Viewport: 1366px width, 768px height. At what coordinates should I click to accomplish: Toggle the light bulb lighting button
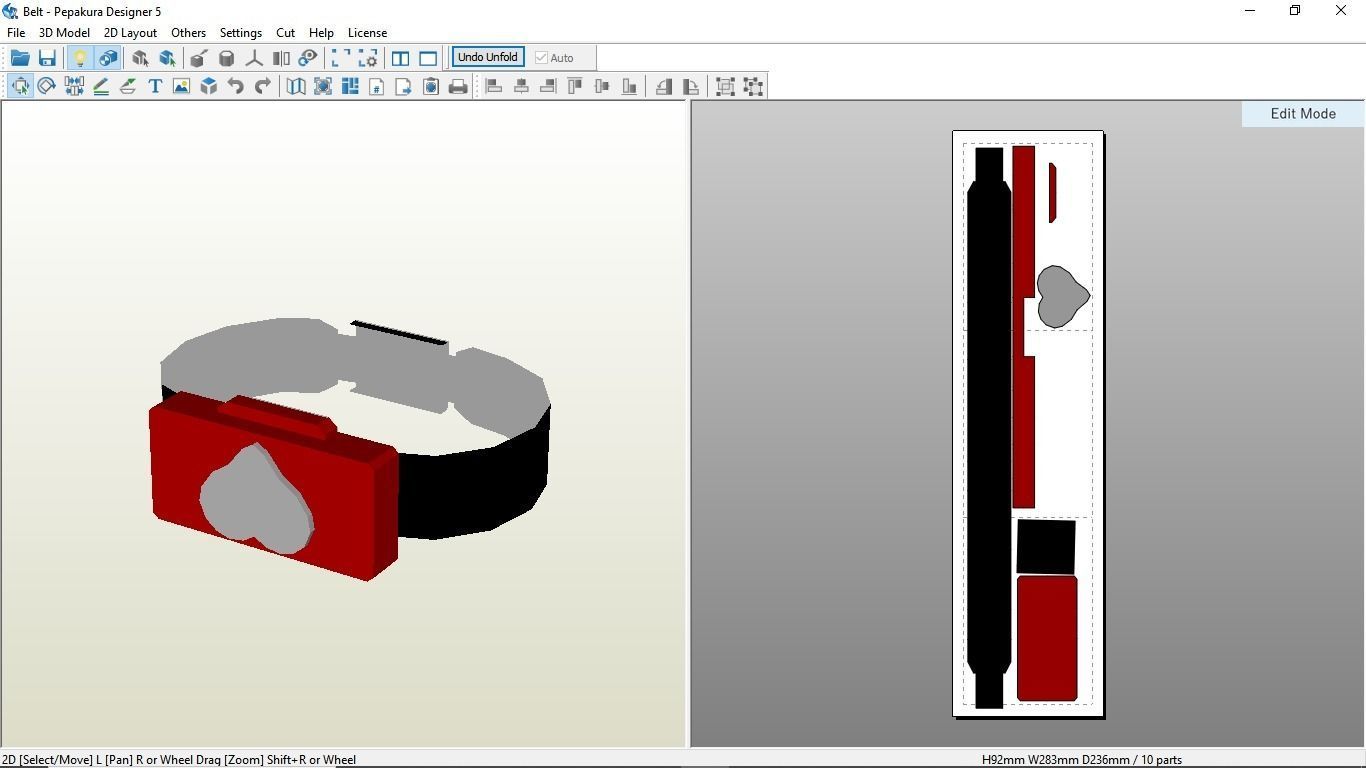click(80, 58)
